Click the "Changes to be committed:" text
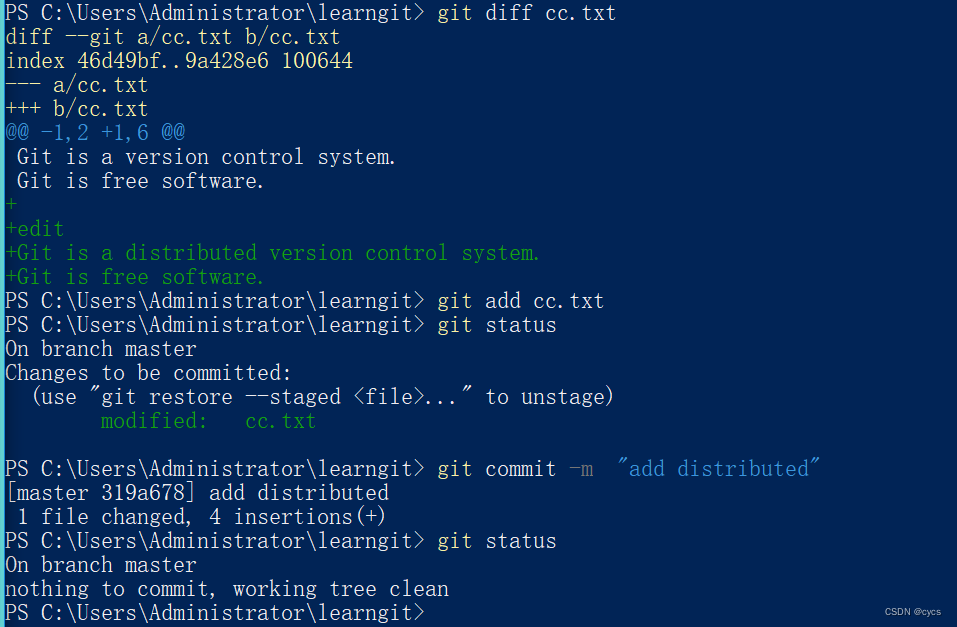The image size is (957, 627). pos(148,373)
